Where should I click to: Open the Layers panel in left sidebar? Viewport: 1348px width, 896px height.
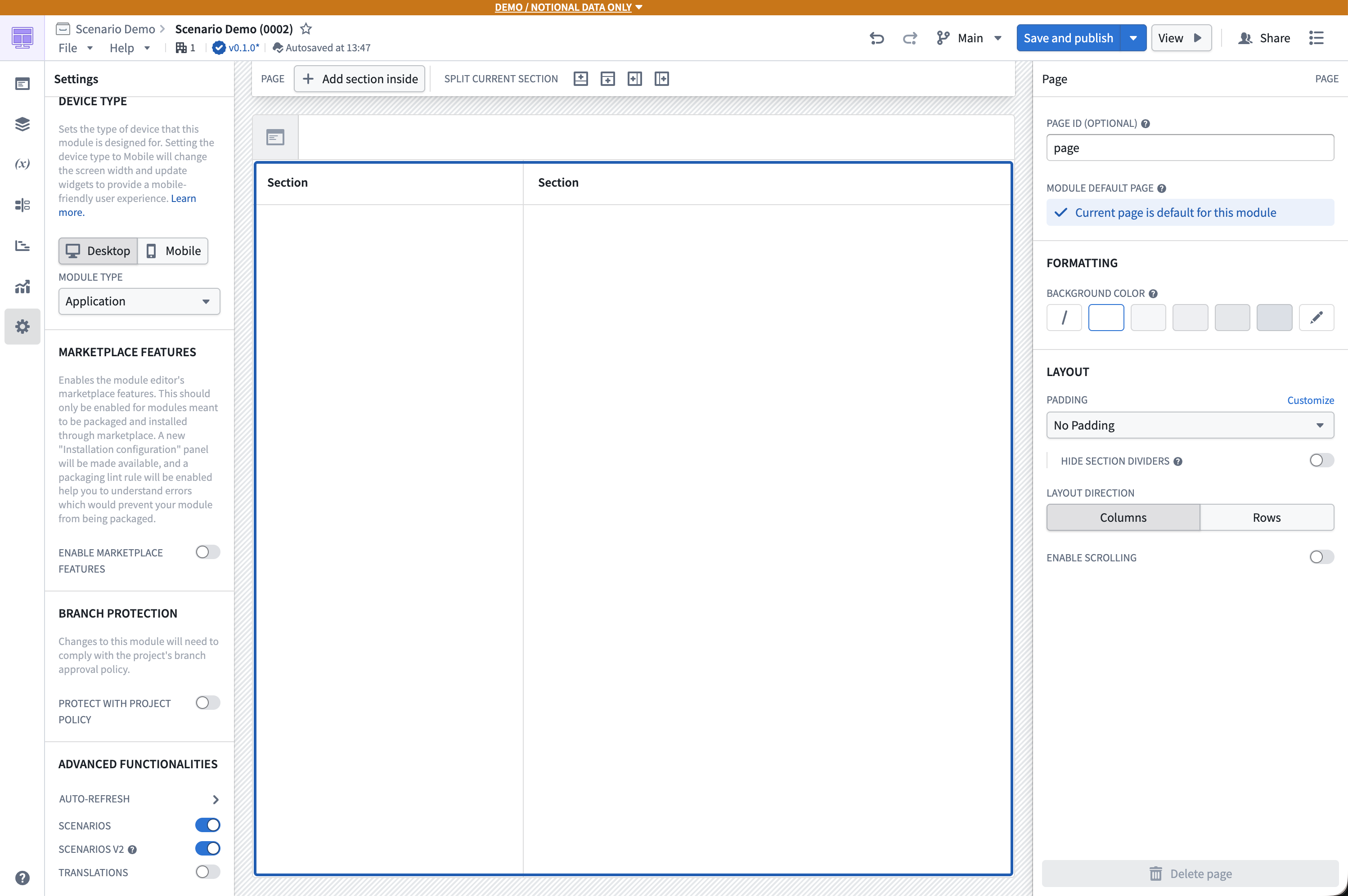[x=22, y=124]
